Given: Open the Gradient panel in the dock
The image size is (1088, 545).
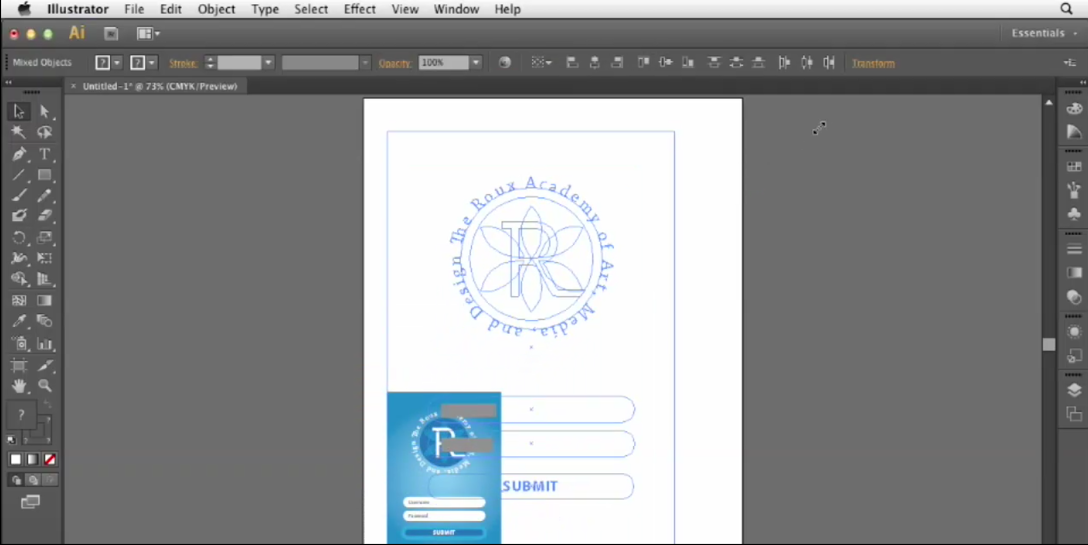Looking at the screenshot, I should coord(1073,273).
